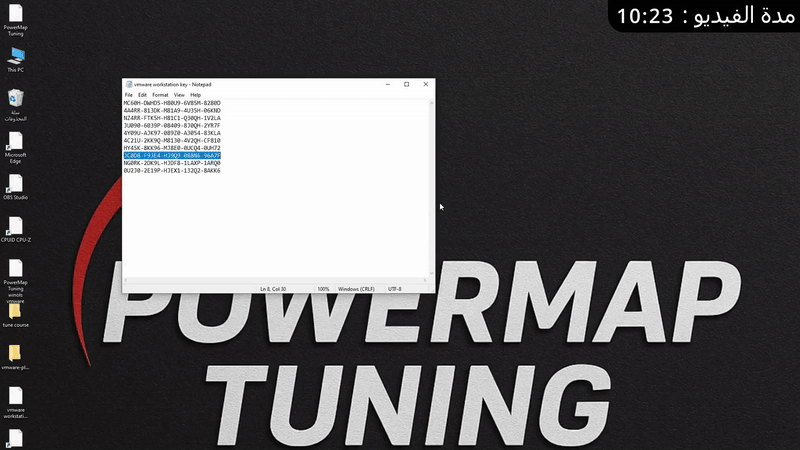
Task: Click the Notepad icon in the title bar
Action: tap(127, 84)
